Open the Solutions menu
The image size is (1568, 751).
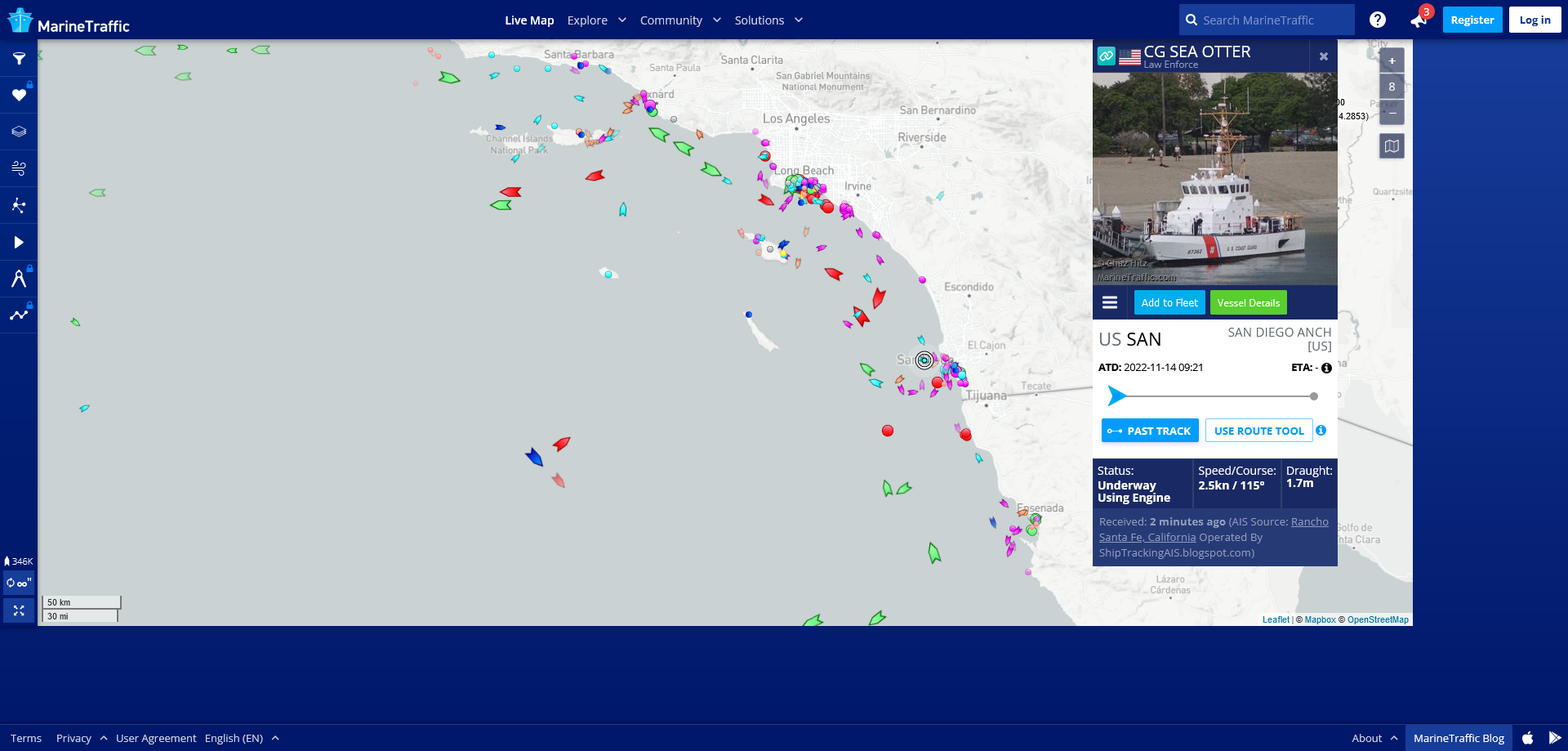tap(759, 20)
